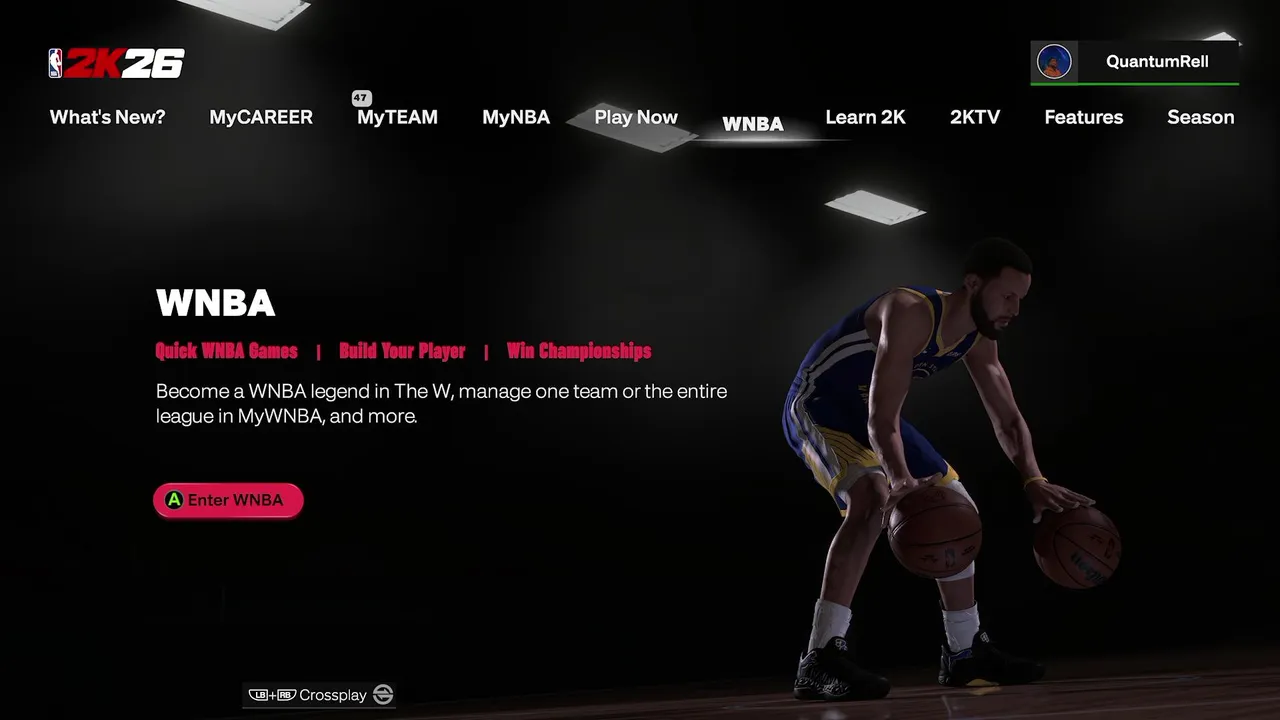Go to the Season tab
Screen dimensions: 1280x720
tap(1201, 117)
